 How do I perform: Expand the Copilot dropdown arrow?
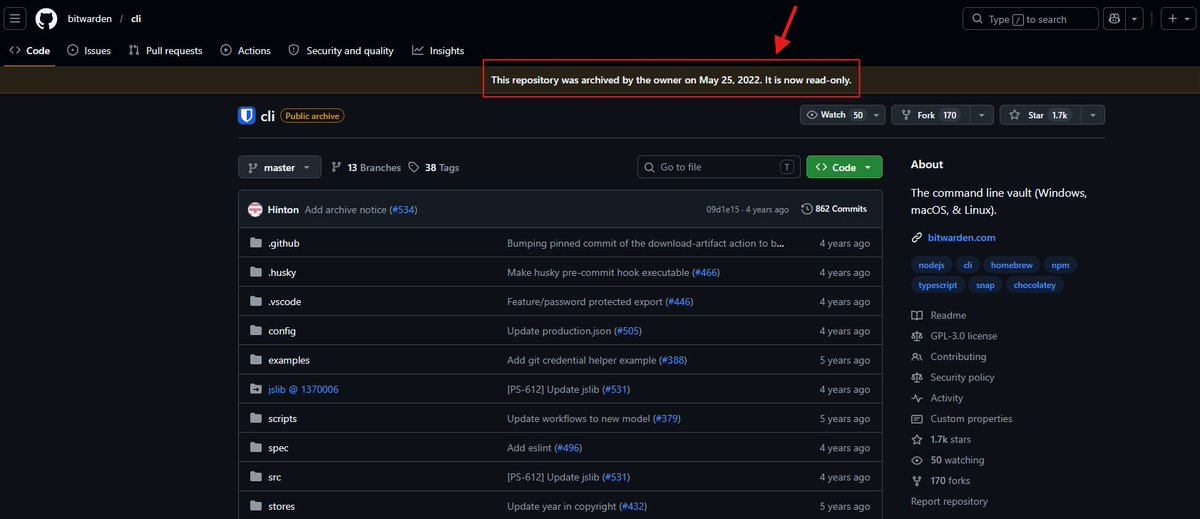(1135, 19)
